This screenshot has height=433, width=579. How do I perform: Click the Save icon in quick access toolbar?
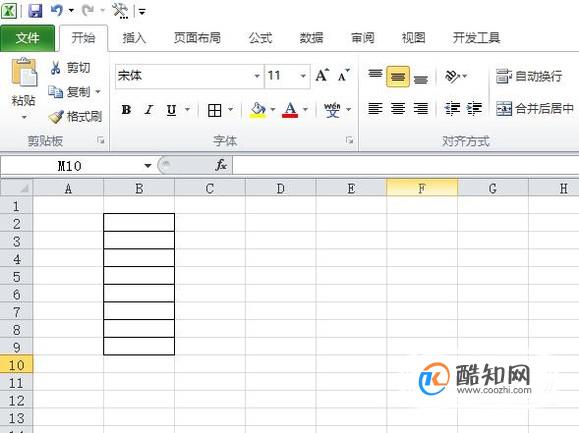pyautogui.click(x=35, y=11)
